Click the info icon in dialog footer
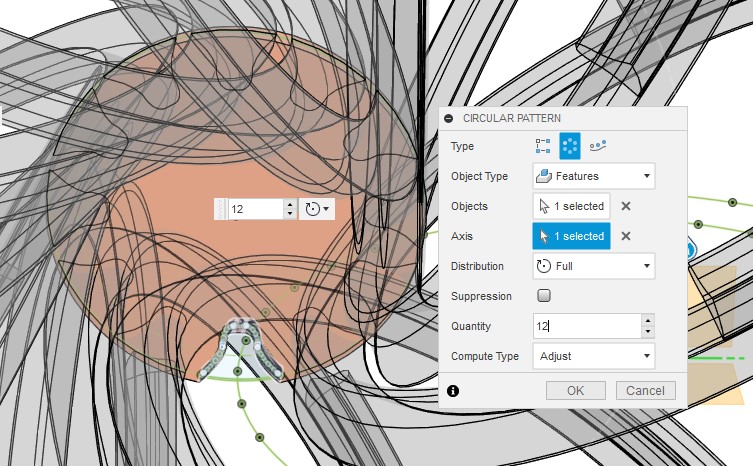Image resolution: width=753 pixels, height=466 pixels. (x=452, y=390)
